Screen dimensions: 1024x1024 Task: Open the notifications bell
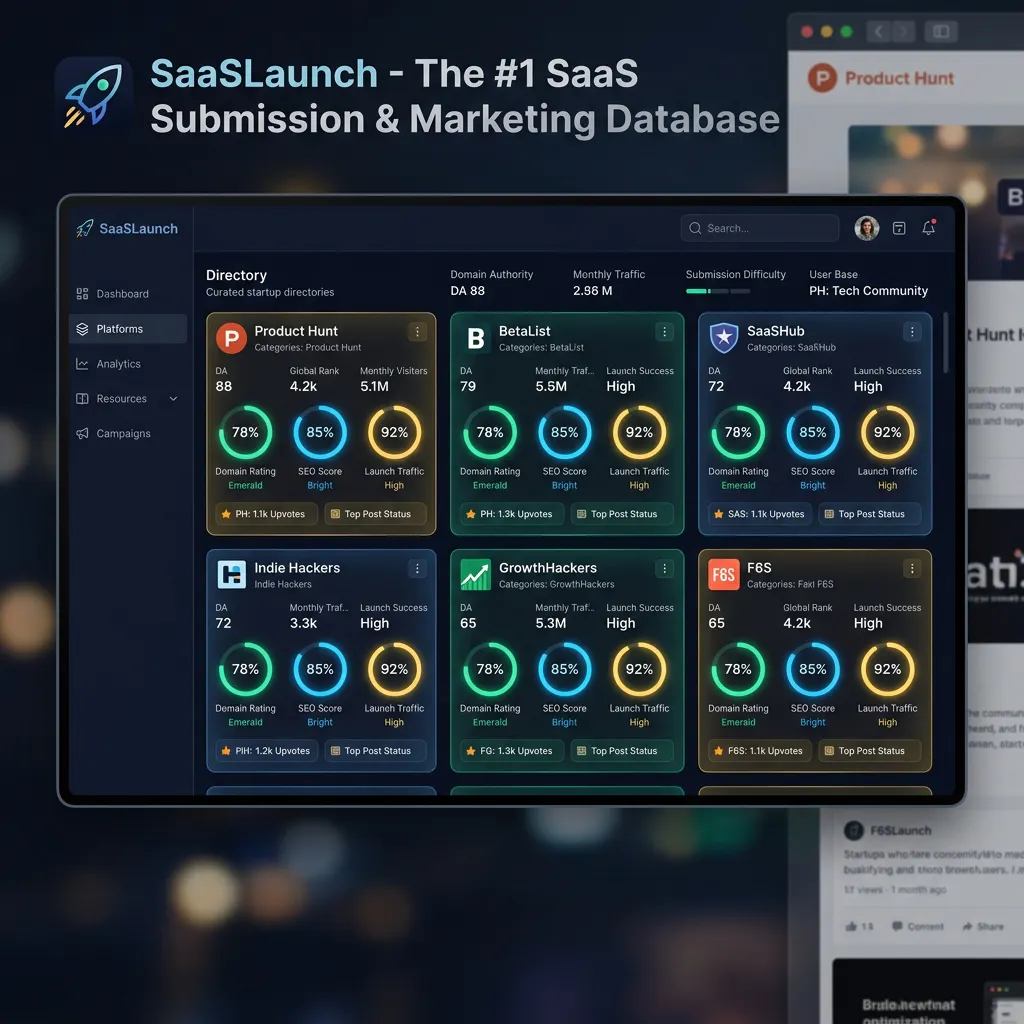(x=929, y=227)
